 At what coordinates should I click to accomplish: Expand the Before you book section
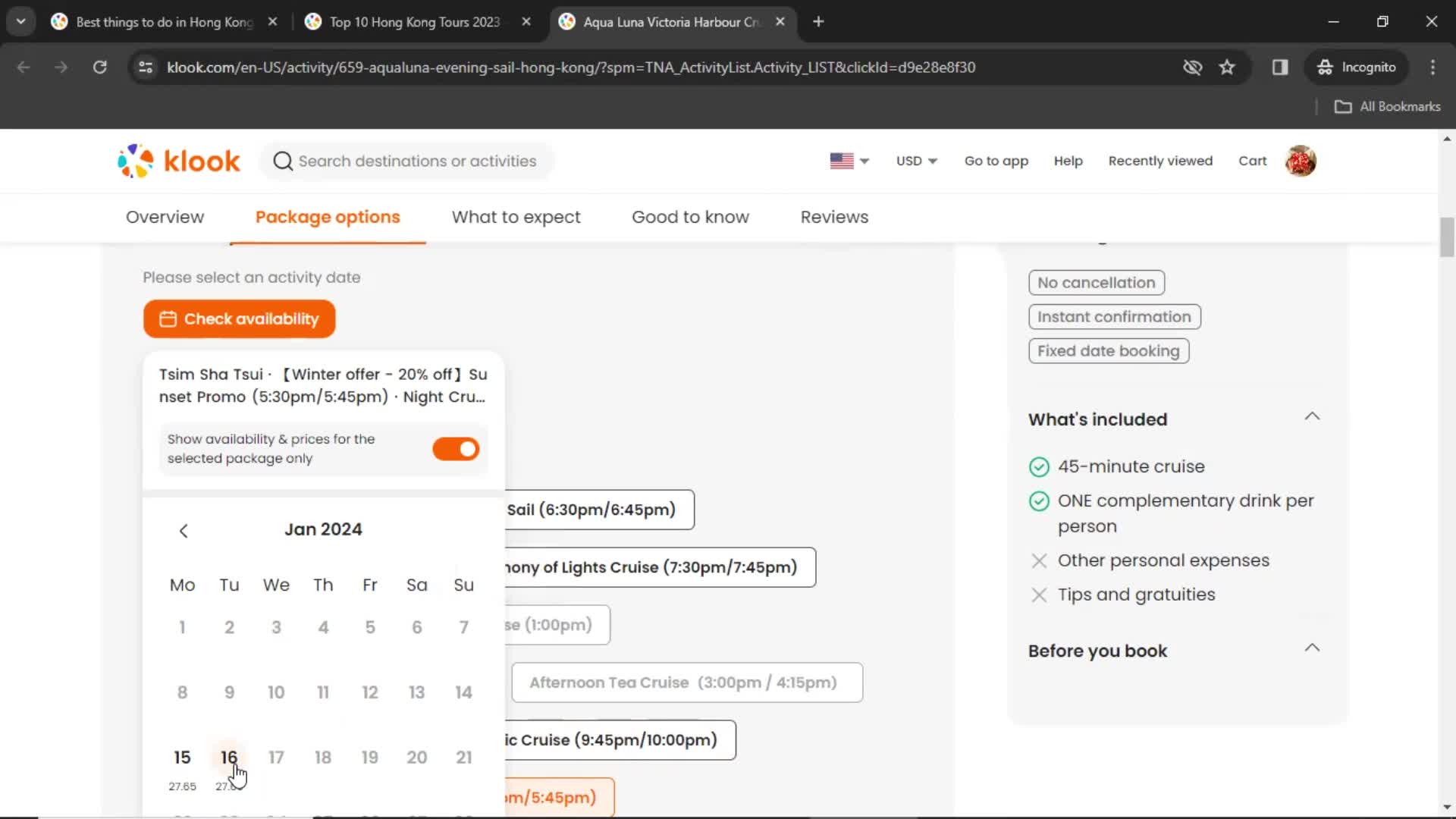pyautogui.click(x=1312, y=650)
